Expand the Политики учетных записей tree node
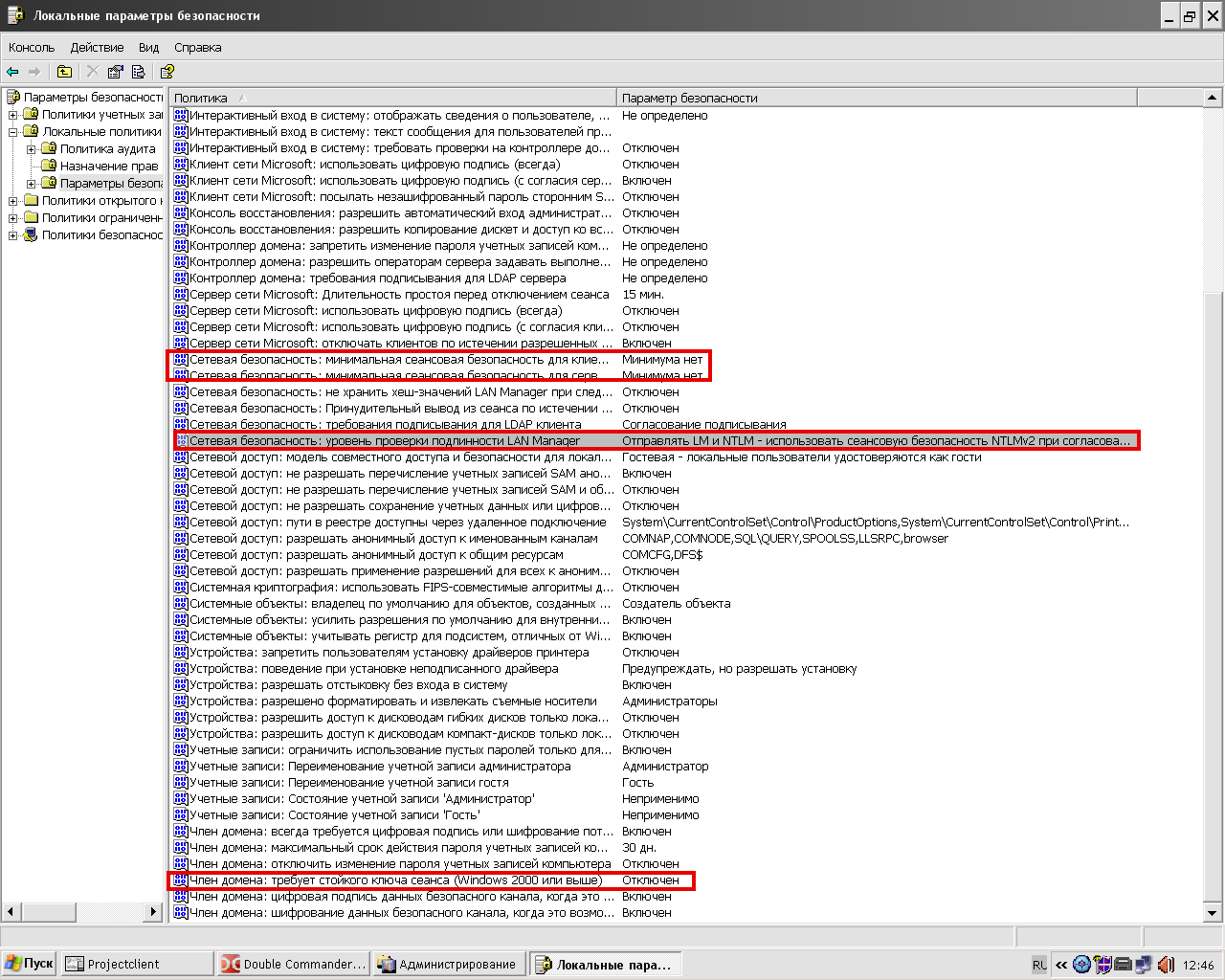Viewport: 1225px width, 980px height. pyautogui.click(x=13, y=115)
